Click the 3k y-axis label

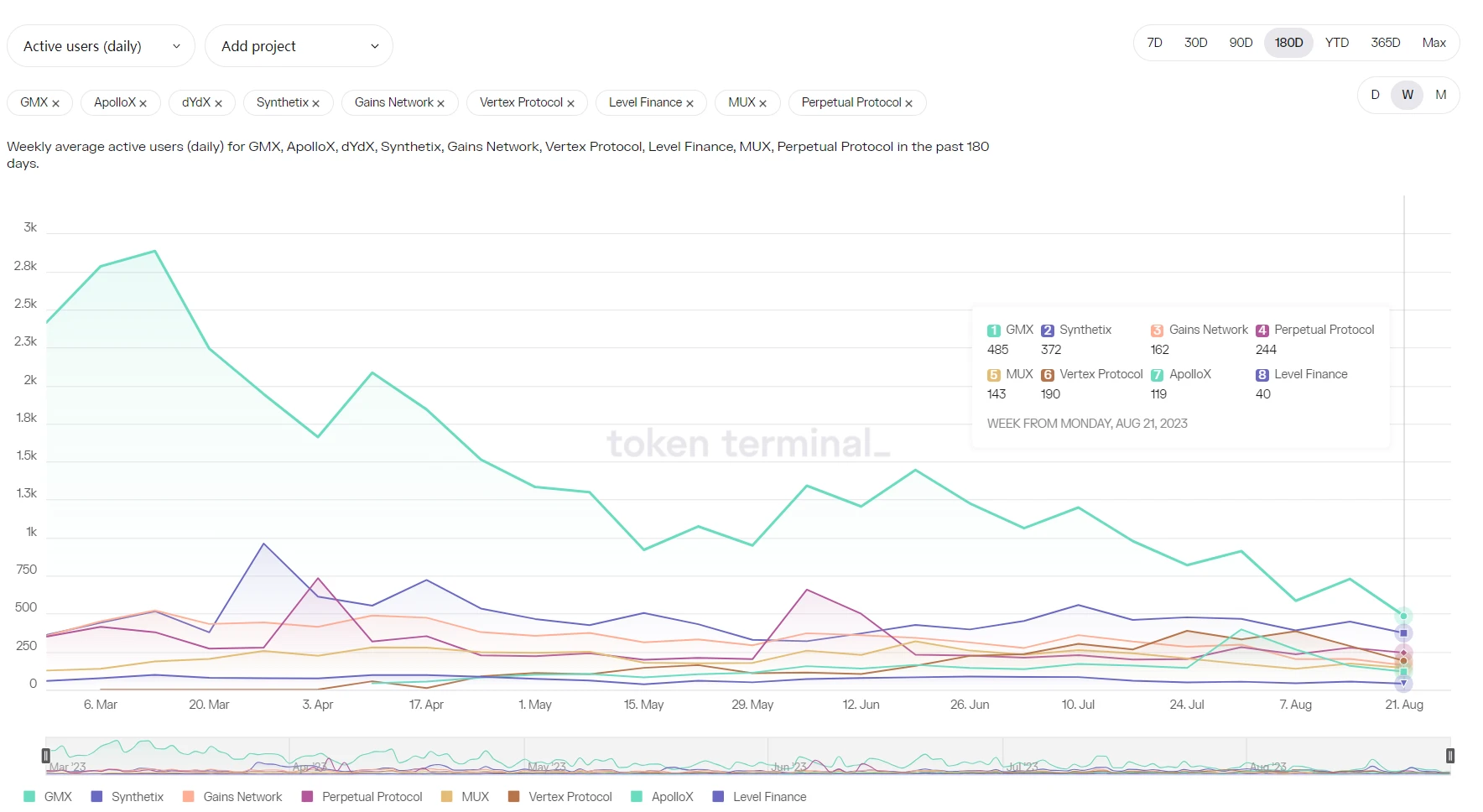[x=30, y=227]
